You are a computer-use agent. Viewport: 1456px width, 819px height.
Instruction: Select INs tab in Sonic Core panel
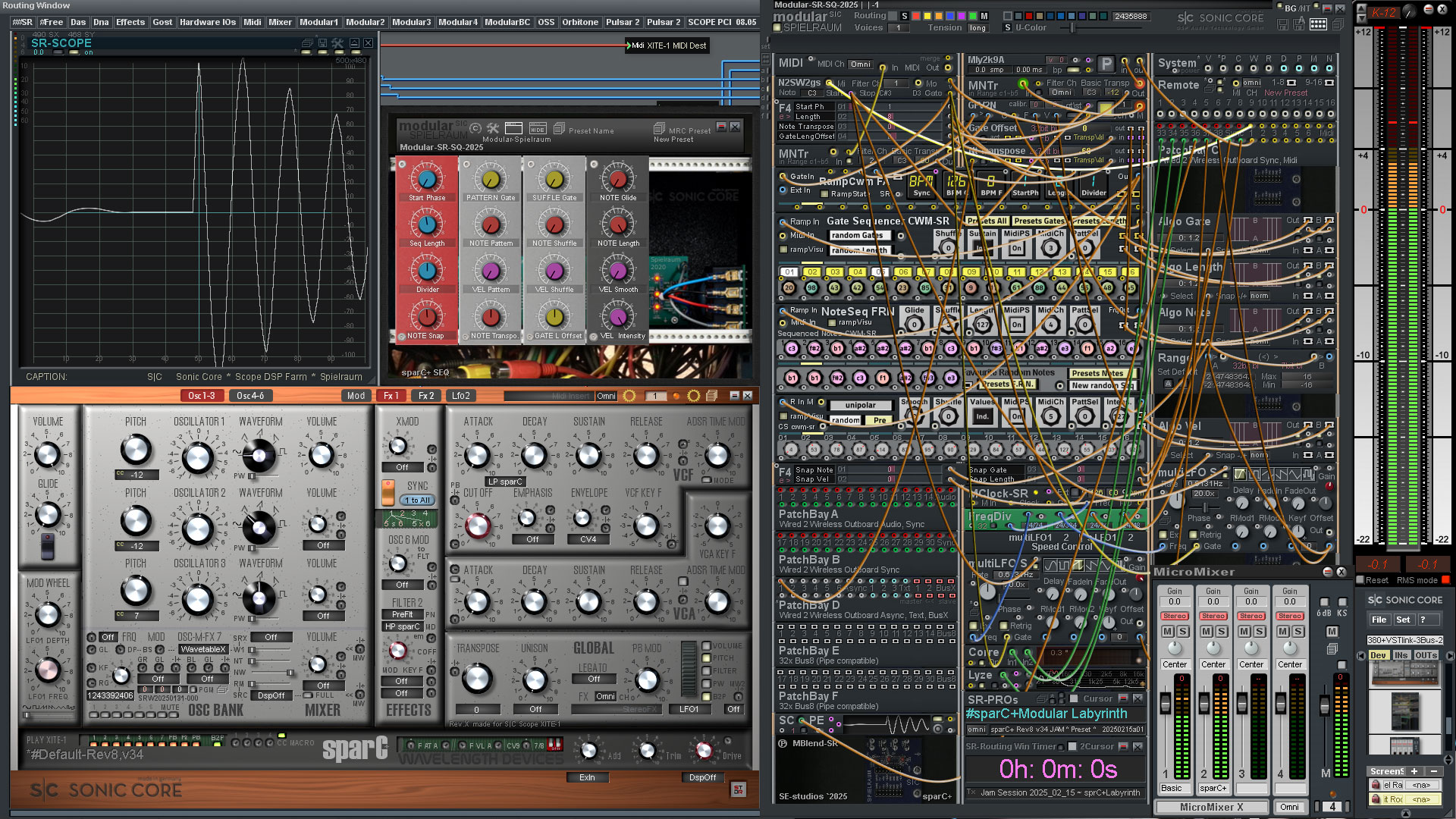point(1401,655)
